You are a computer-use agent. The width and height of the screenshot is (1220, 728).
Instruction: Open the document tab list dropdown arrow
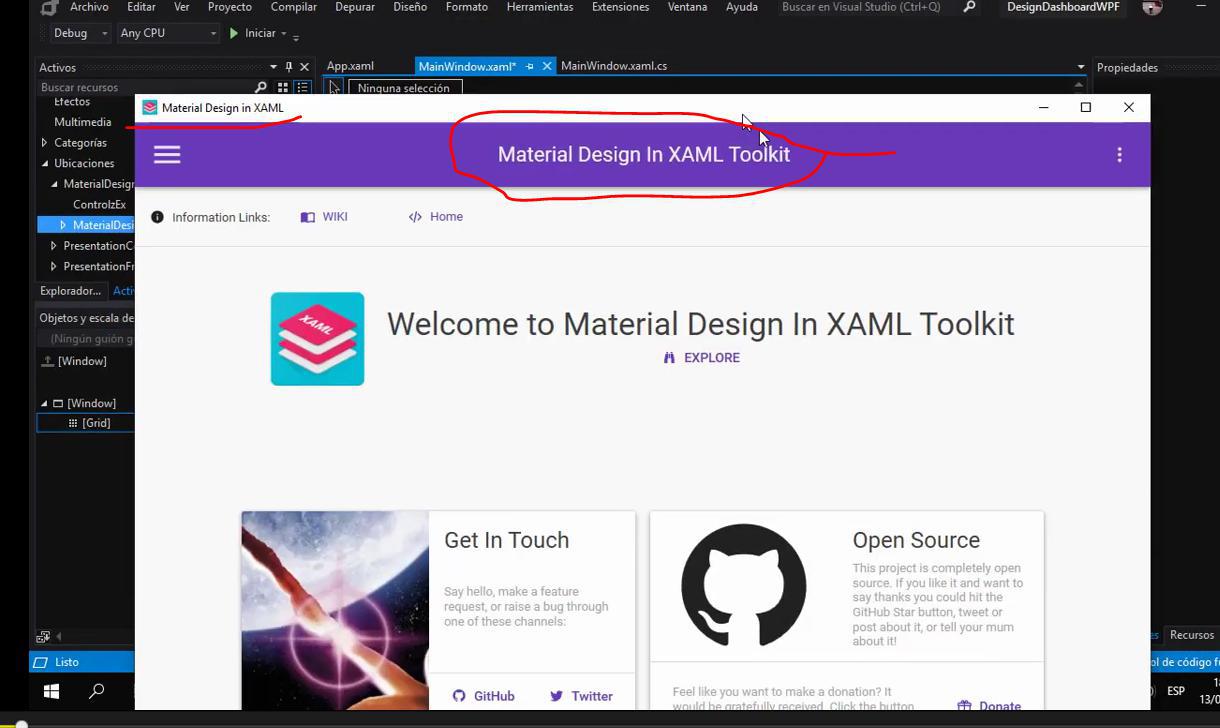pyautogui.click(x=1080, y=67)
